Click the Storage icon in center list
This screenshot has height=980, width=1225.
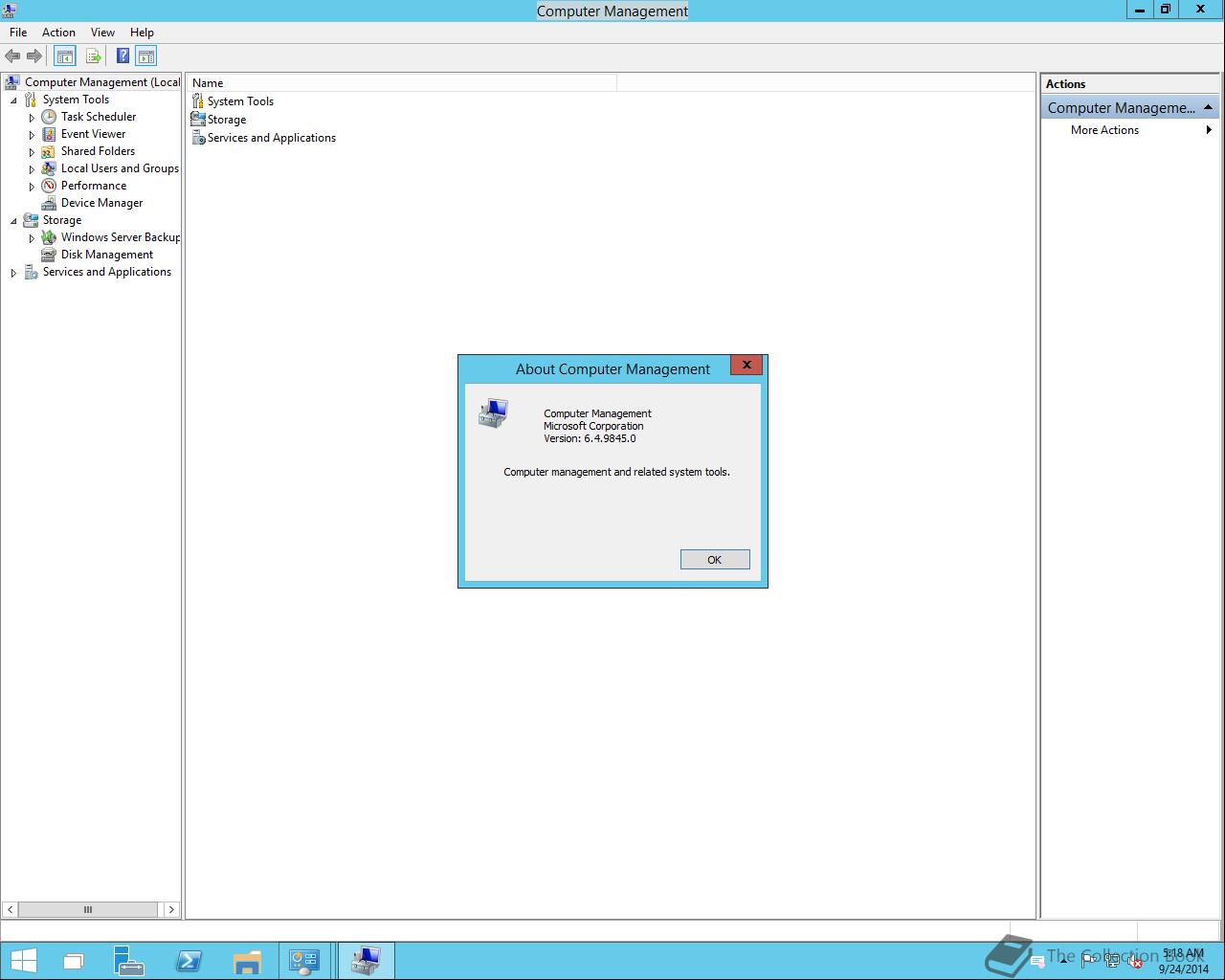(198, 119)
